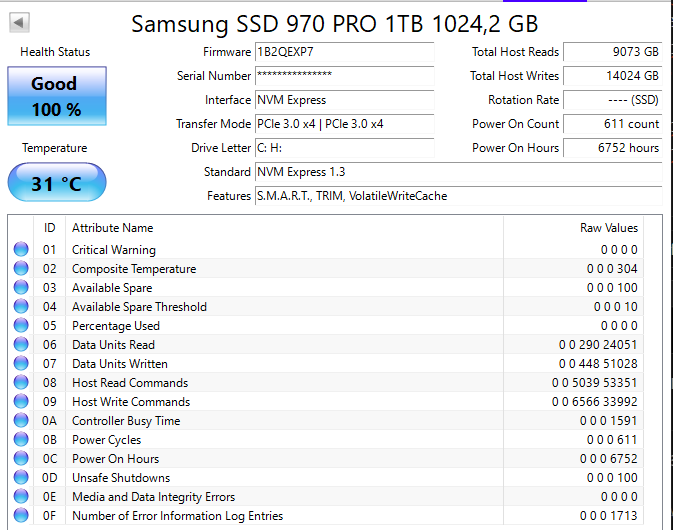Screen dimensions: 673x530
Task: Click the Good 100 % health status box
Action: click(57, 96)
